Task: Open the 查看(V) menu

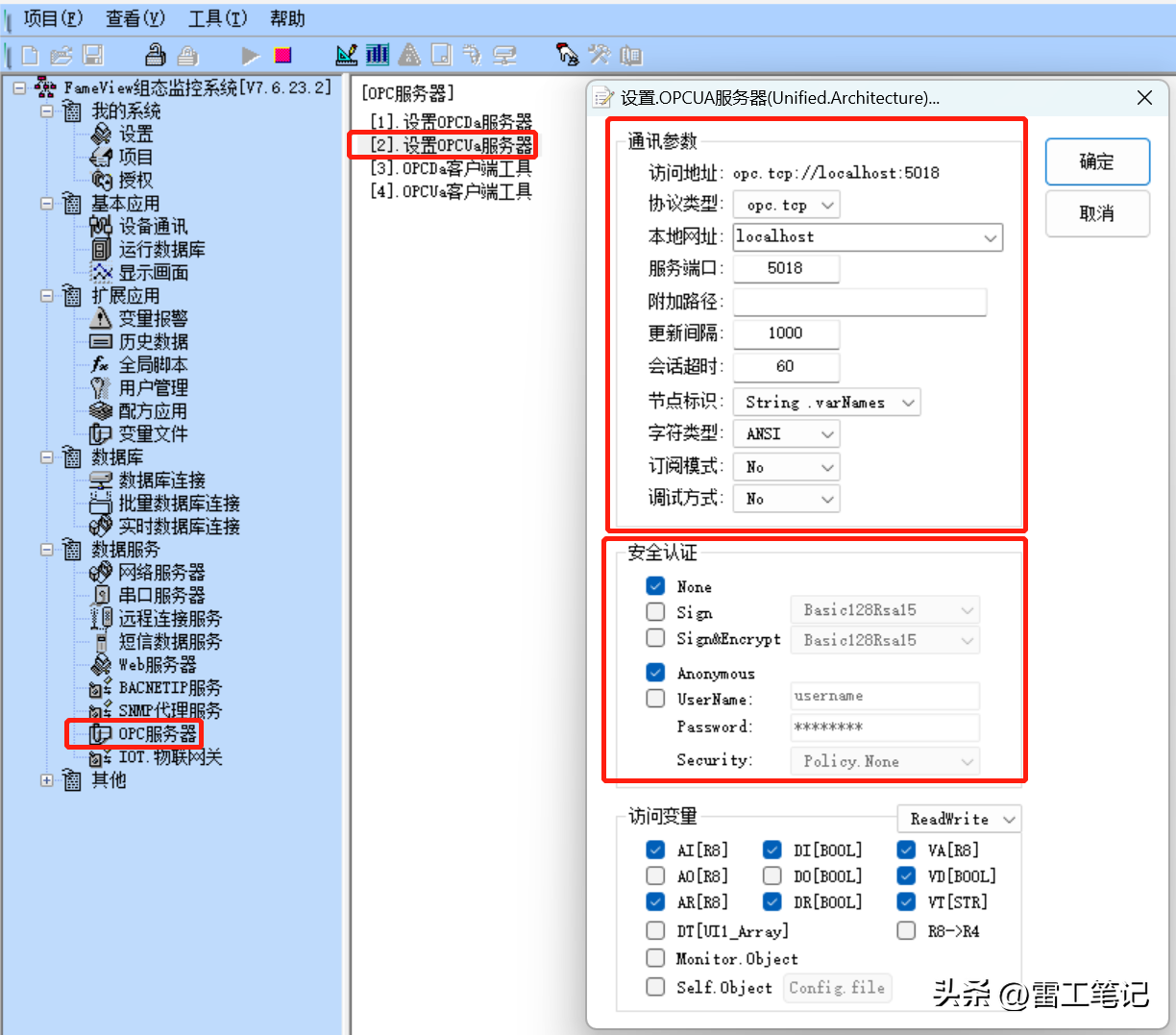Action: click(135, 18)
